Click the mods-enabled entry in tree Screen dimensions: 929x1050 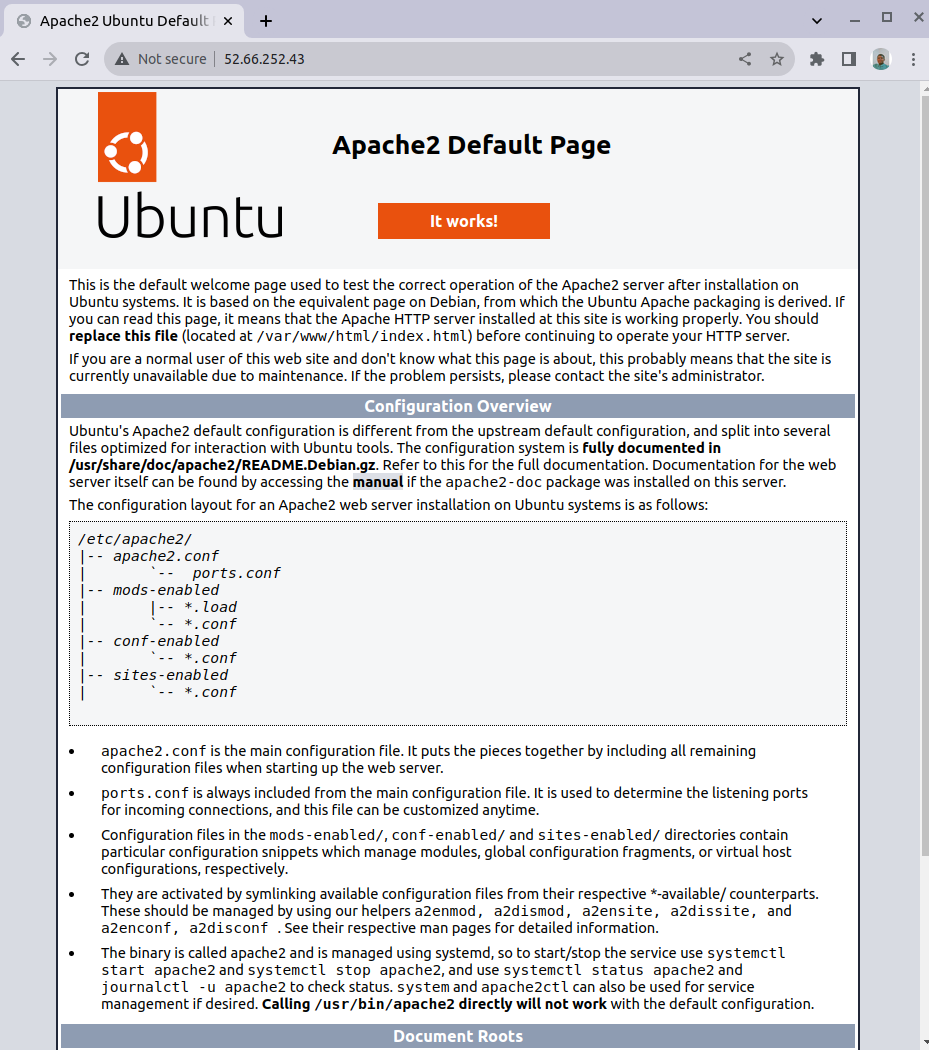click(166, 590)
